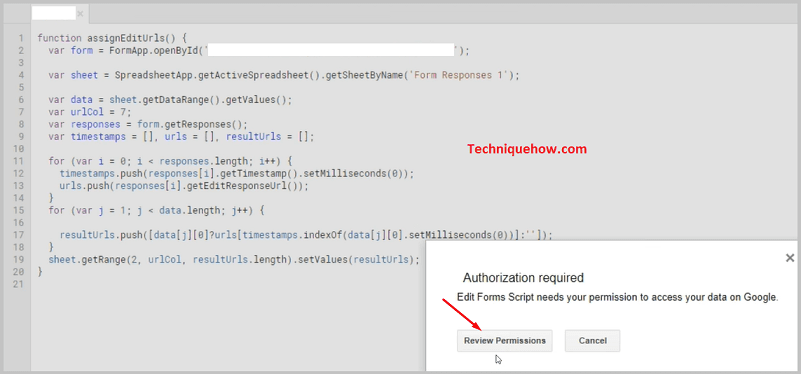This screenshot has height=374, width=801.
Task: Click the 'timestamps.push(responses[i]' line
Action: tap(237, 173)
